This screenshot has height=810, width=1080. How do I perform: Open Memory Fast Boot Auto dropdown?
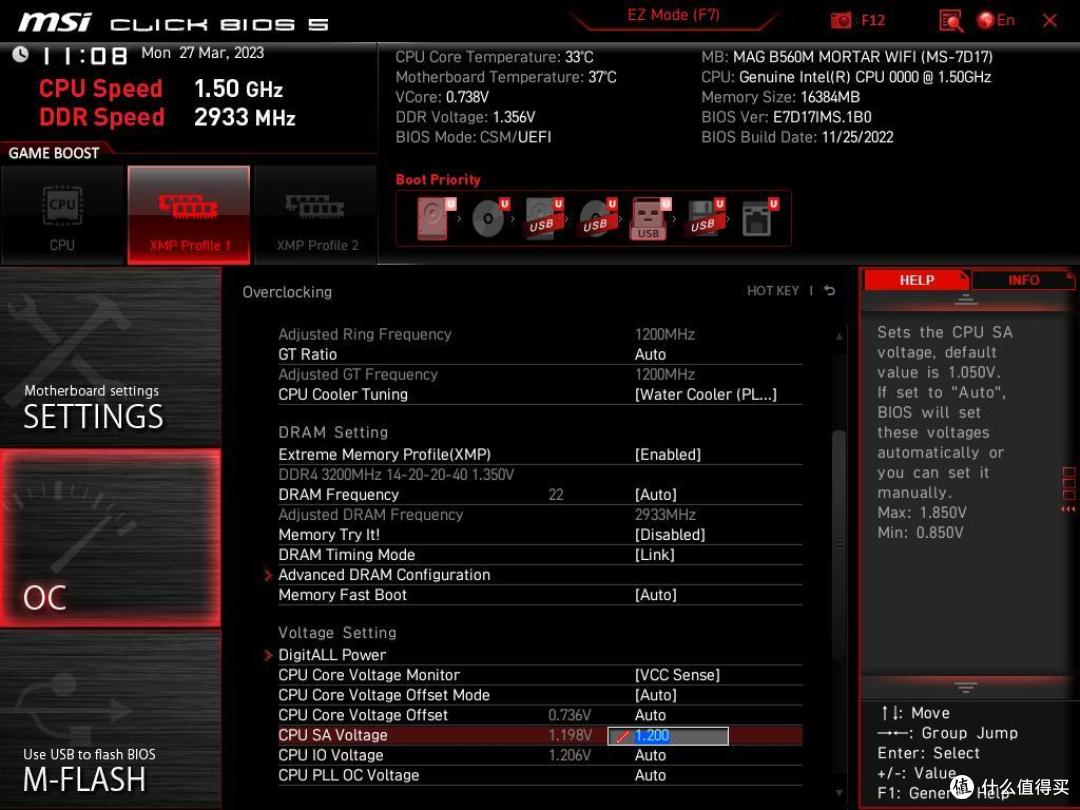[x=656, y=594]
